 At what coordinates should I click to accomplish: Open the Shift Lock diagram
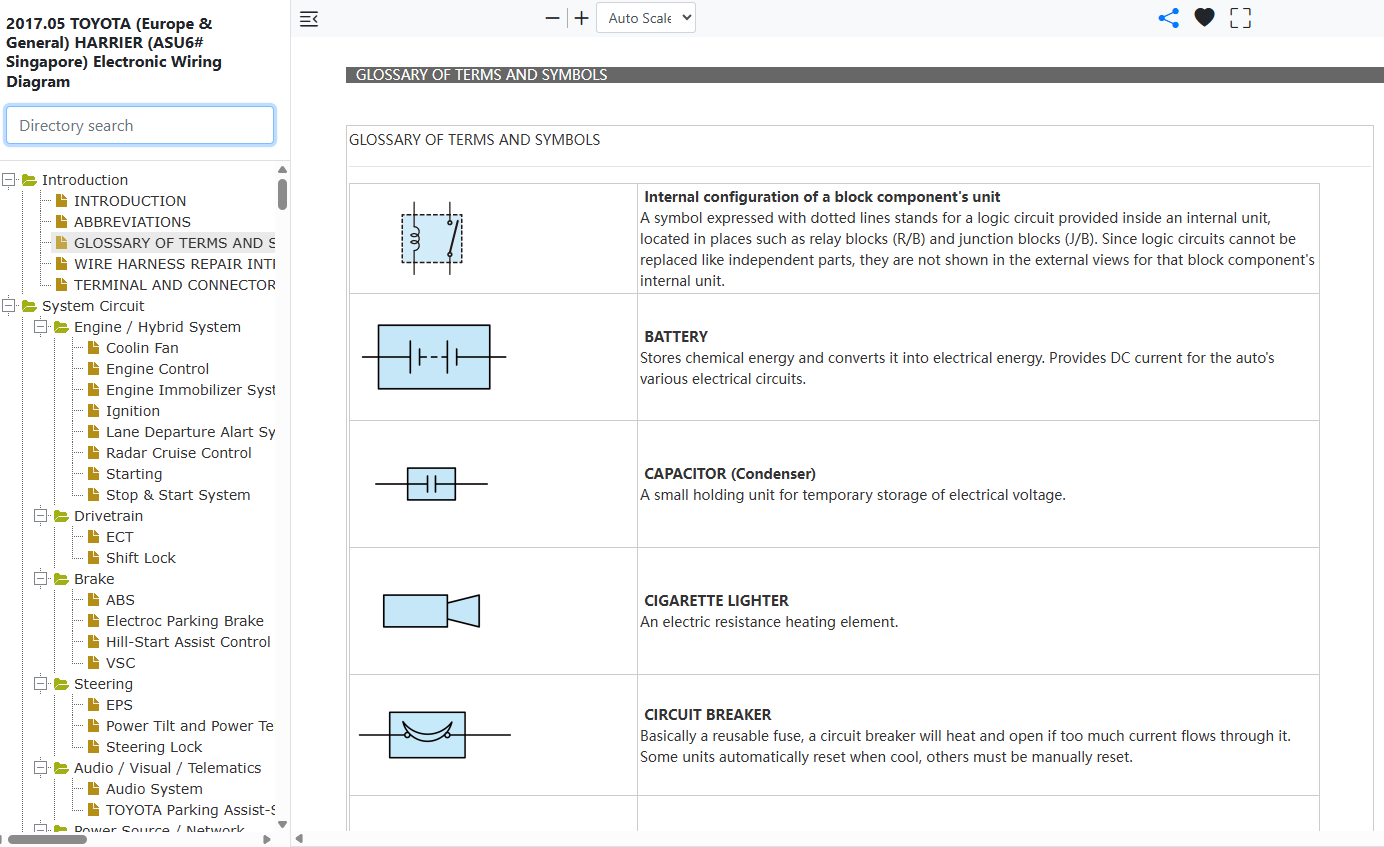pos(141,558)
